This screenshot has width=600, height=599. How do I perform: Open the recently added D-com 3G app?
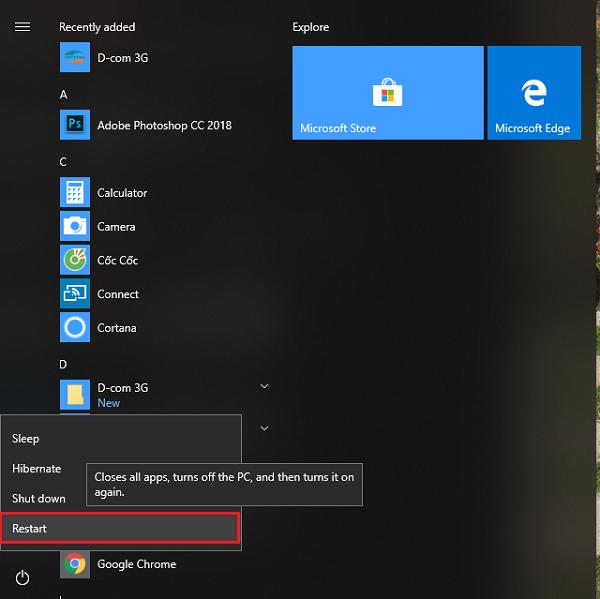[x=121, y=58]
